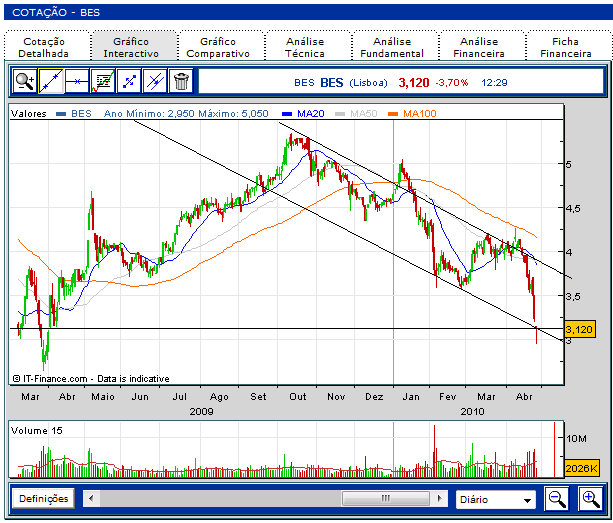The width and height of the screenshot is (613, 523).
Task: Select the trend line drawing tool
Action: 51,81
